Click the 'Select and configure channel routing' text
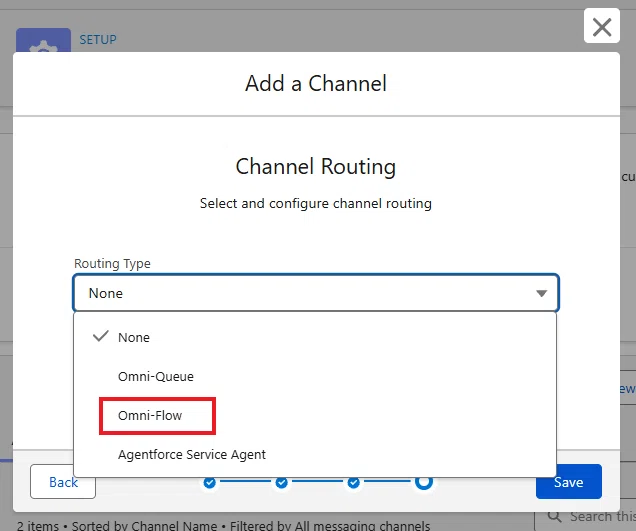This screenshot has height=531, width=636. [x=316, y=203]
